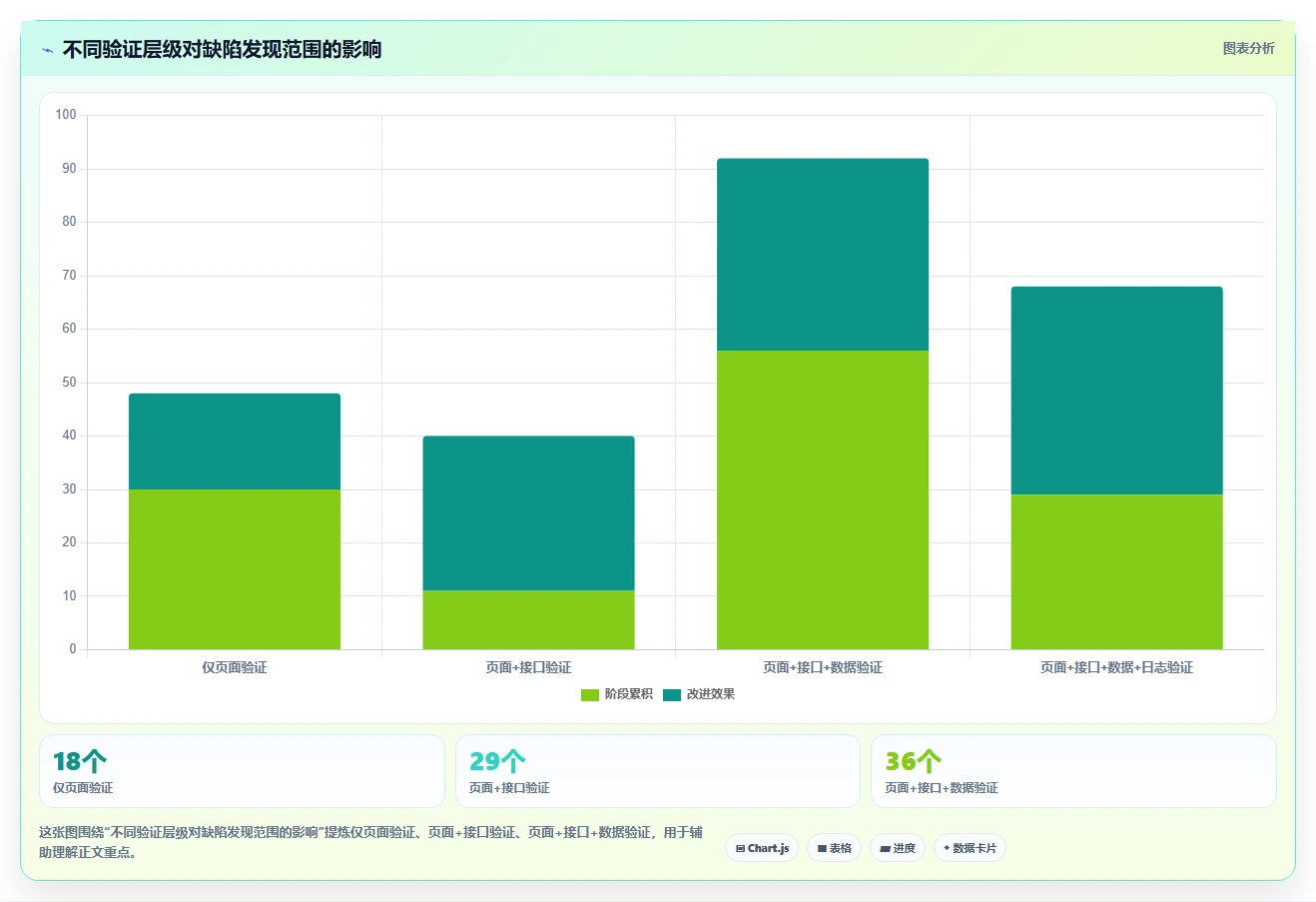Click the teal segment for 页面+接口+数据+日志验证
Screen dimensions: 1316x902
(x=1116, y=391)
